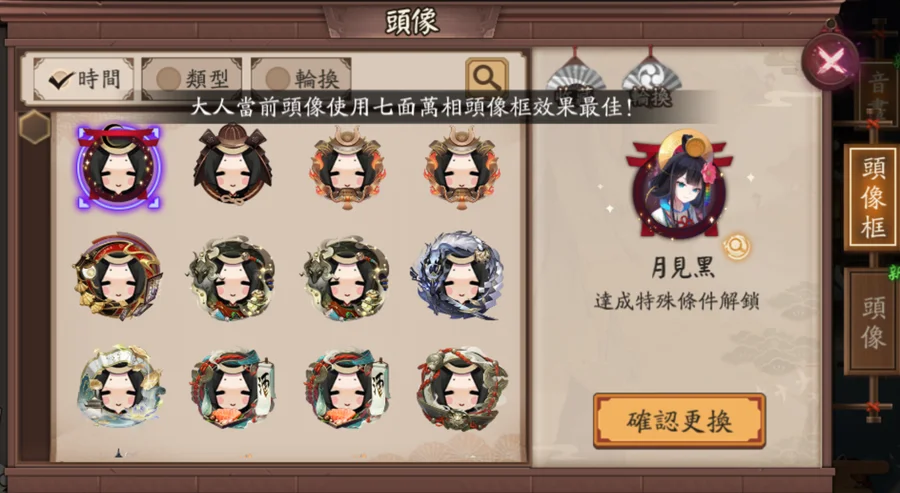The height and width of the screenshot is (493, 900).
Task: Click the magnifying glass search icon
Action: [x=487, y=77]
